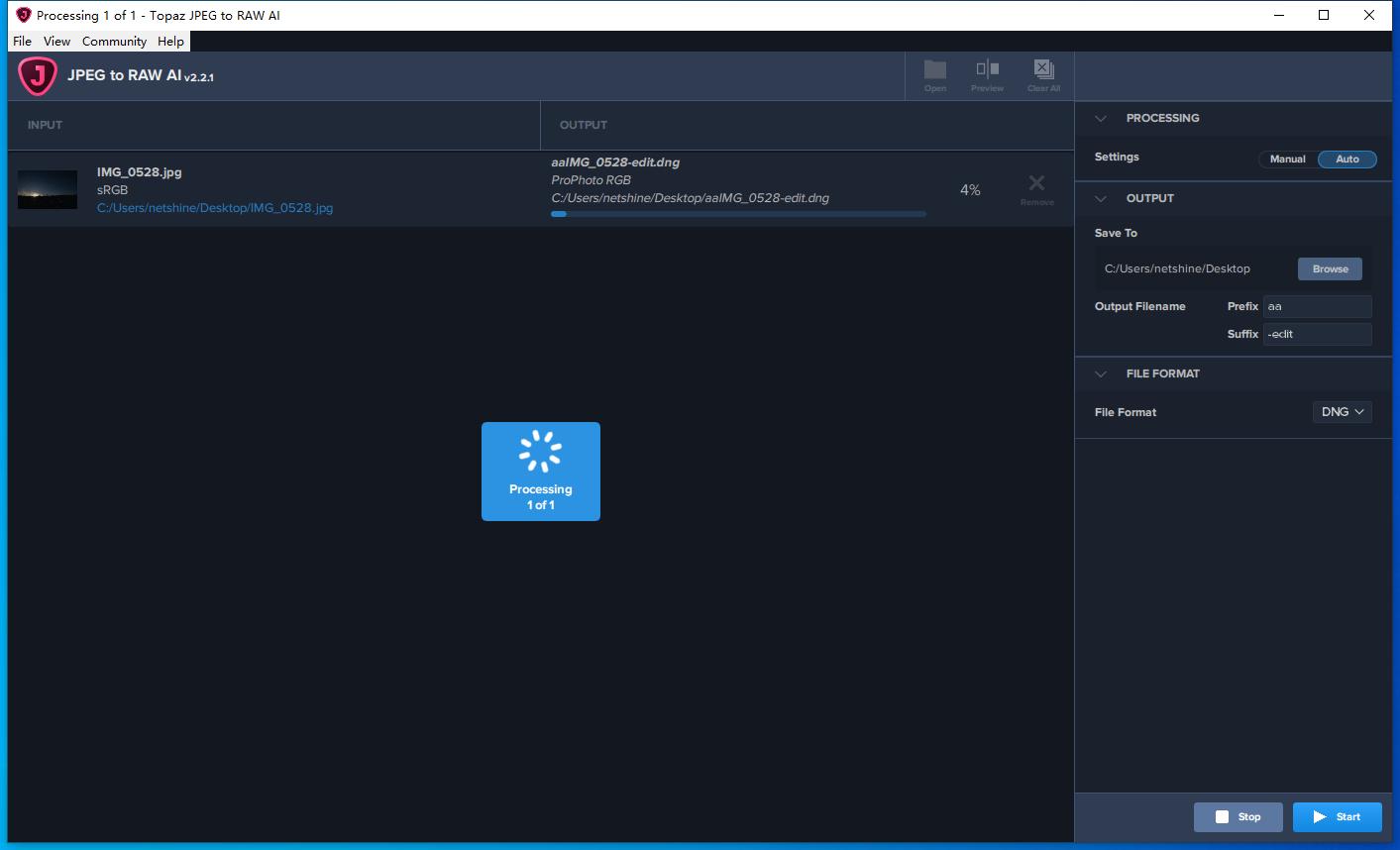Screen dimensions: 1400x850
Task: Click the Browse button
Action: point(1331,268)
